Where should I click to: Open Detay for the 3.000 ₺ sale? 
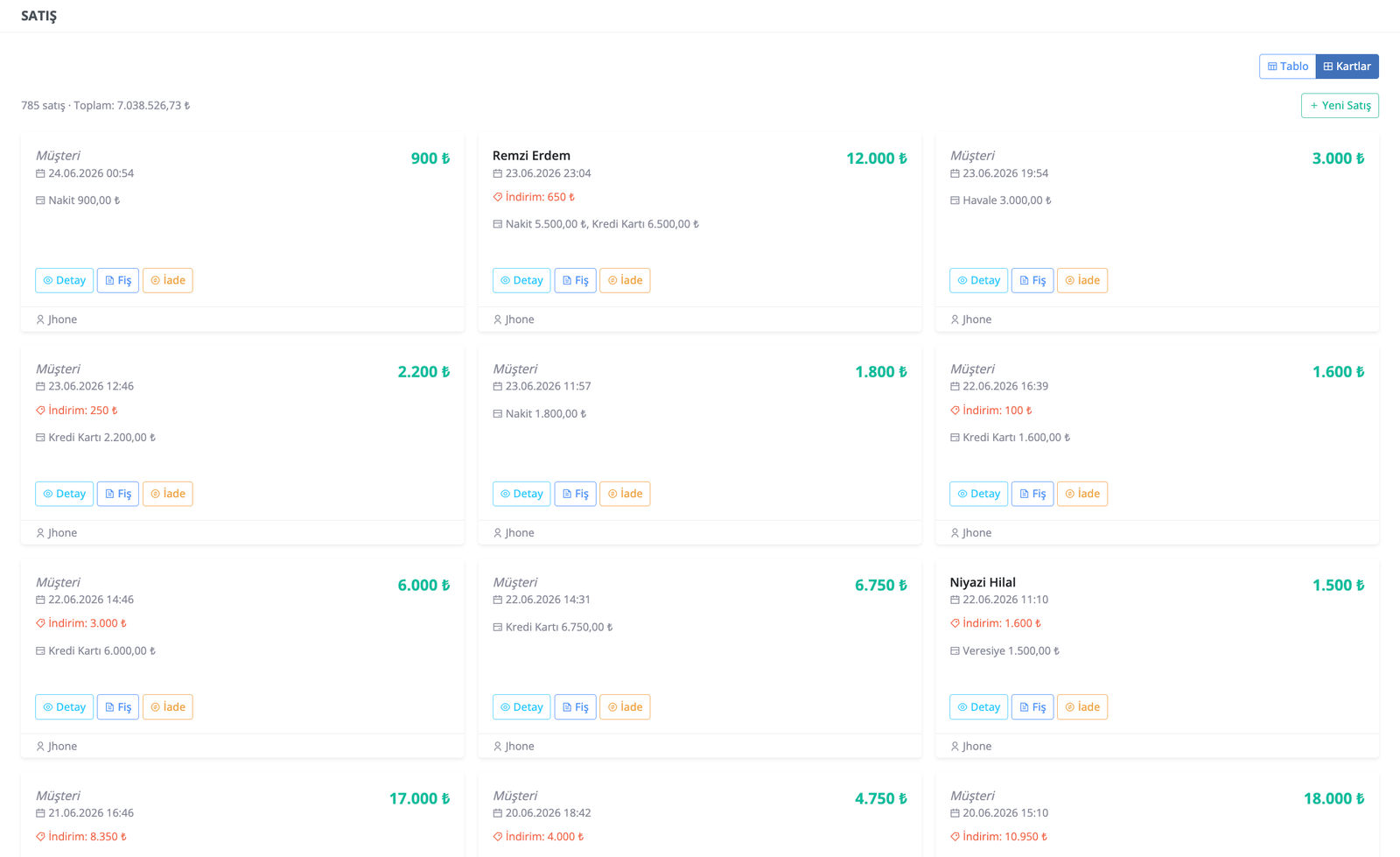tap(978, 280)
